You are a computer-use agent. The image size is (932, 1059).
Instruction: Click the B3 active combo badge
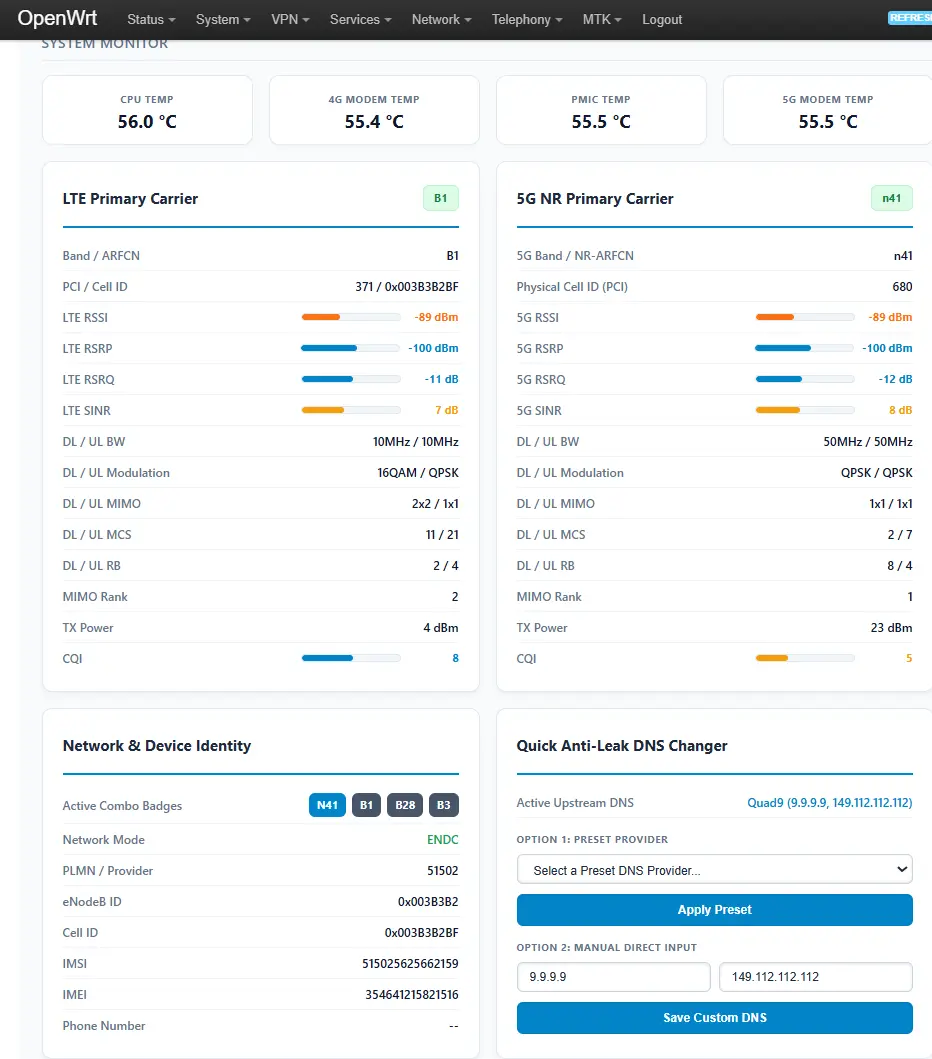[444, 805]
